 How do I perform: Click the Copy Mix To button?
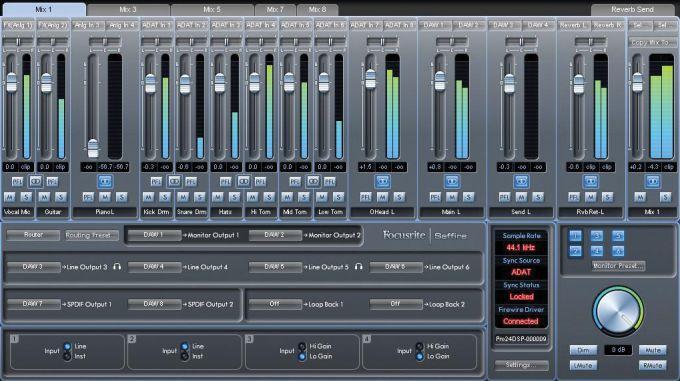(x=653, y=42)
